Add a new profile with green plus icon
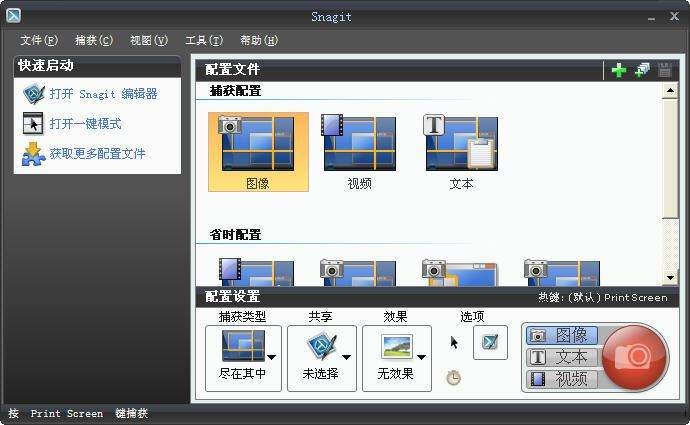The height and width of the screenshot is (425, 690). click(x=619, y=70)
